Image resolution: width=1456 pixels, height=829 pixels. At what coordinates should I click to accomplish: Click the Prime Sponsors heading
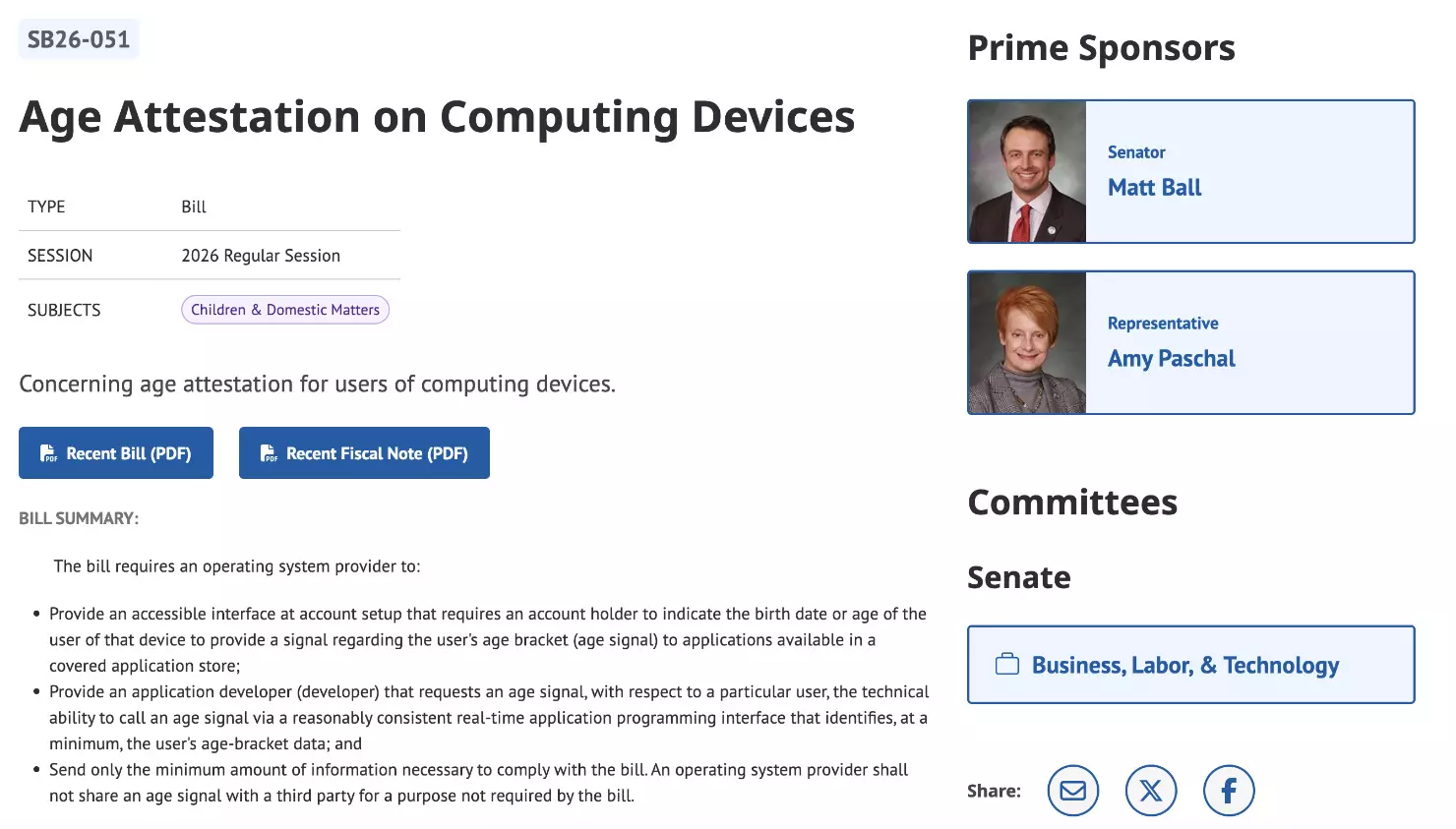tap(1101, 48)
